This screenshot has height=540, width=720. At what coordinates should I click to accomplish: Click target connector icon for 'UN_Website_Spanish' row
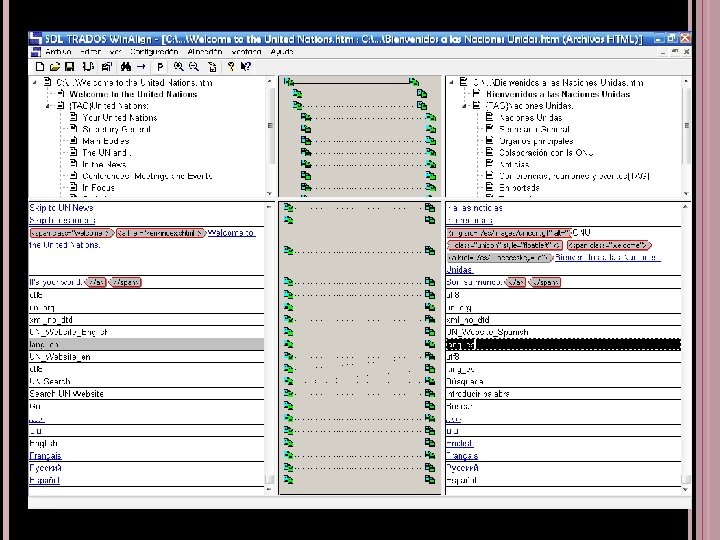point(430,332)
